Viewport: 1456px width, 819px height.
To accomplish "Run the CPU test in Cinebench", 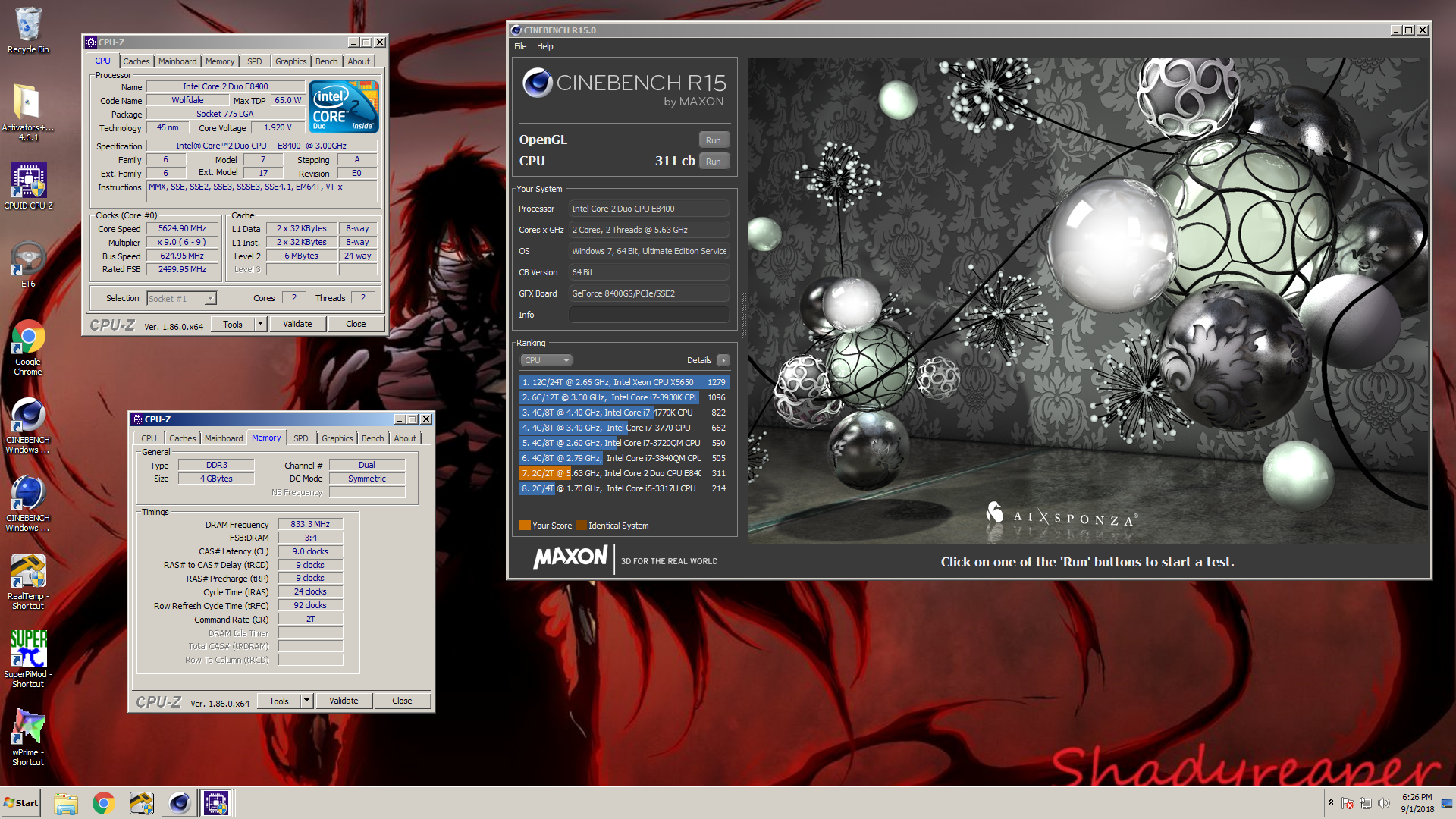I will (714, 162).
